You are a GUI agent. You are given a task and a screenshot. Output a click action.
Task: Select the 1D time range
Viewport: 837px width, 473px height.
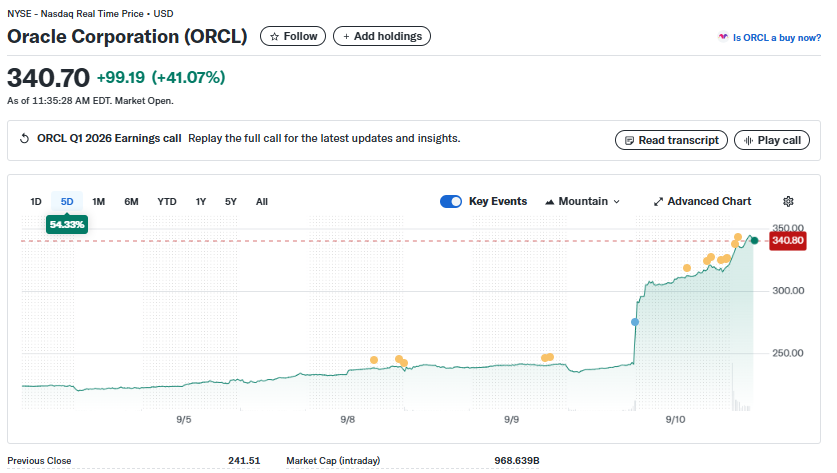point(36,202)
